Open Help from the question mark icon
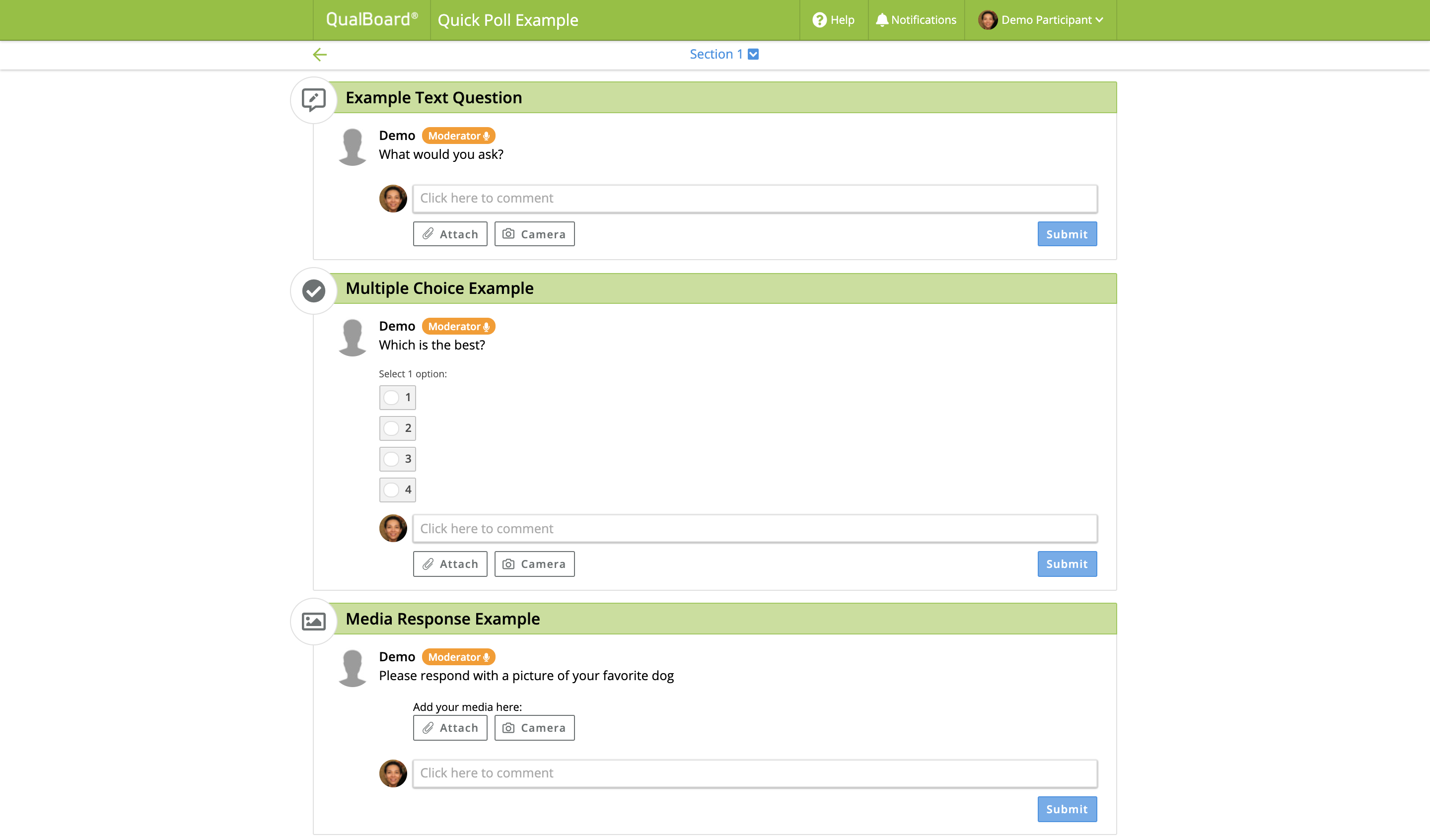The image size is (1430, 840). pos(819,20)
